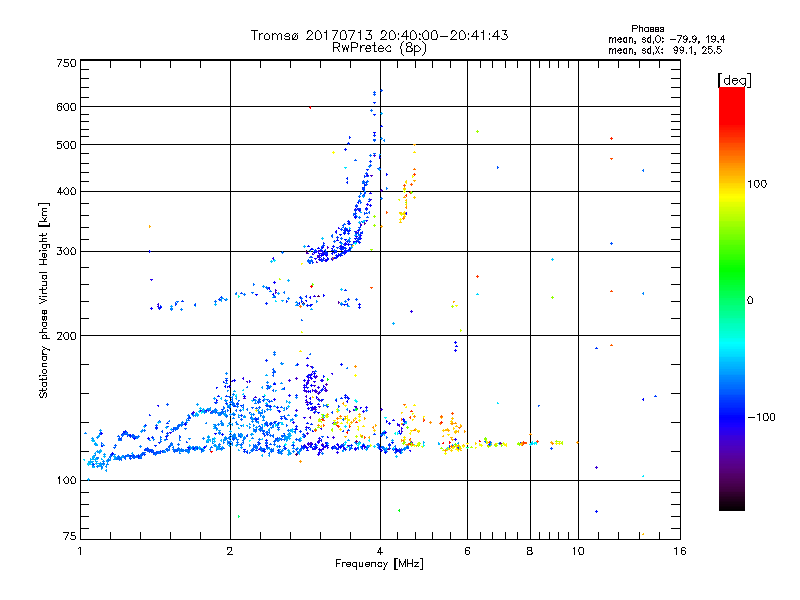Click the colorbar label '0'

coord(749,300)
